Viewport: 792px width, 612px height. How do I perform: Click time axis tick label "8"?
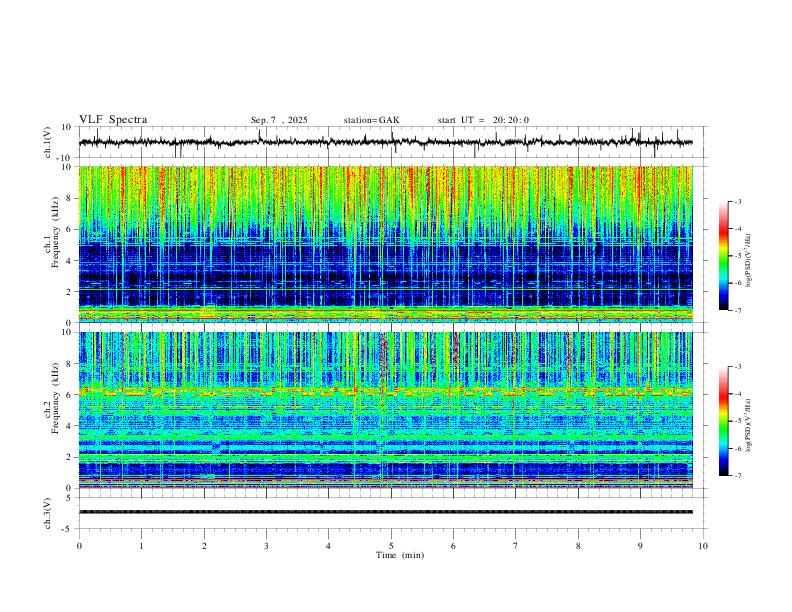[x=578, y=546]
